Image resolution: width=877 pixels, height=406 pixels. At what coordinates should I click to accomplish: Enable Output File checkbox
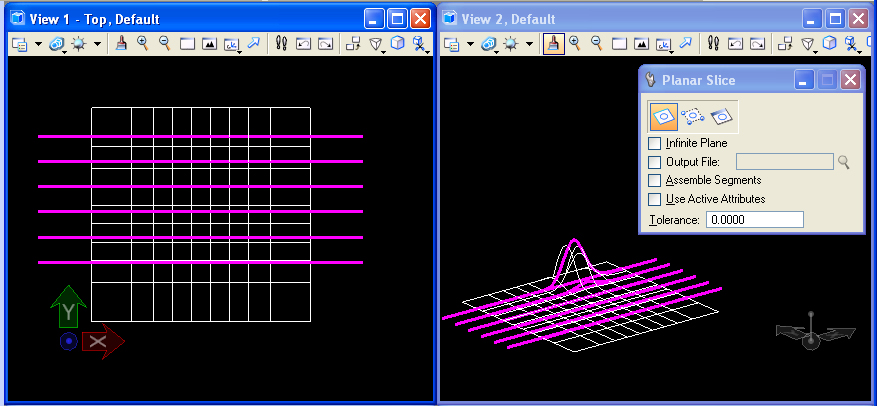(x=654, y=162)
